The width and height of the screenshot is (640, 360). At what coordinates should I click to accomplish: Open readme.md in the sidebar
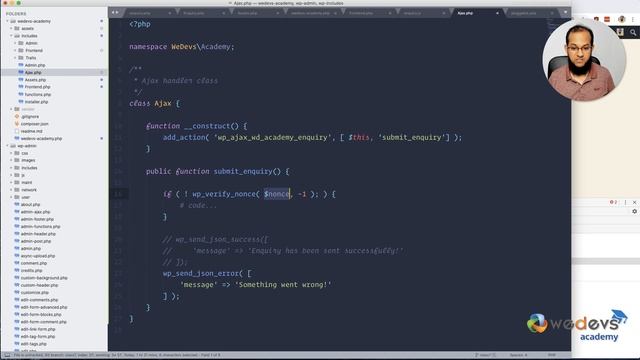31,131
